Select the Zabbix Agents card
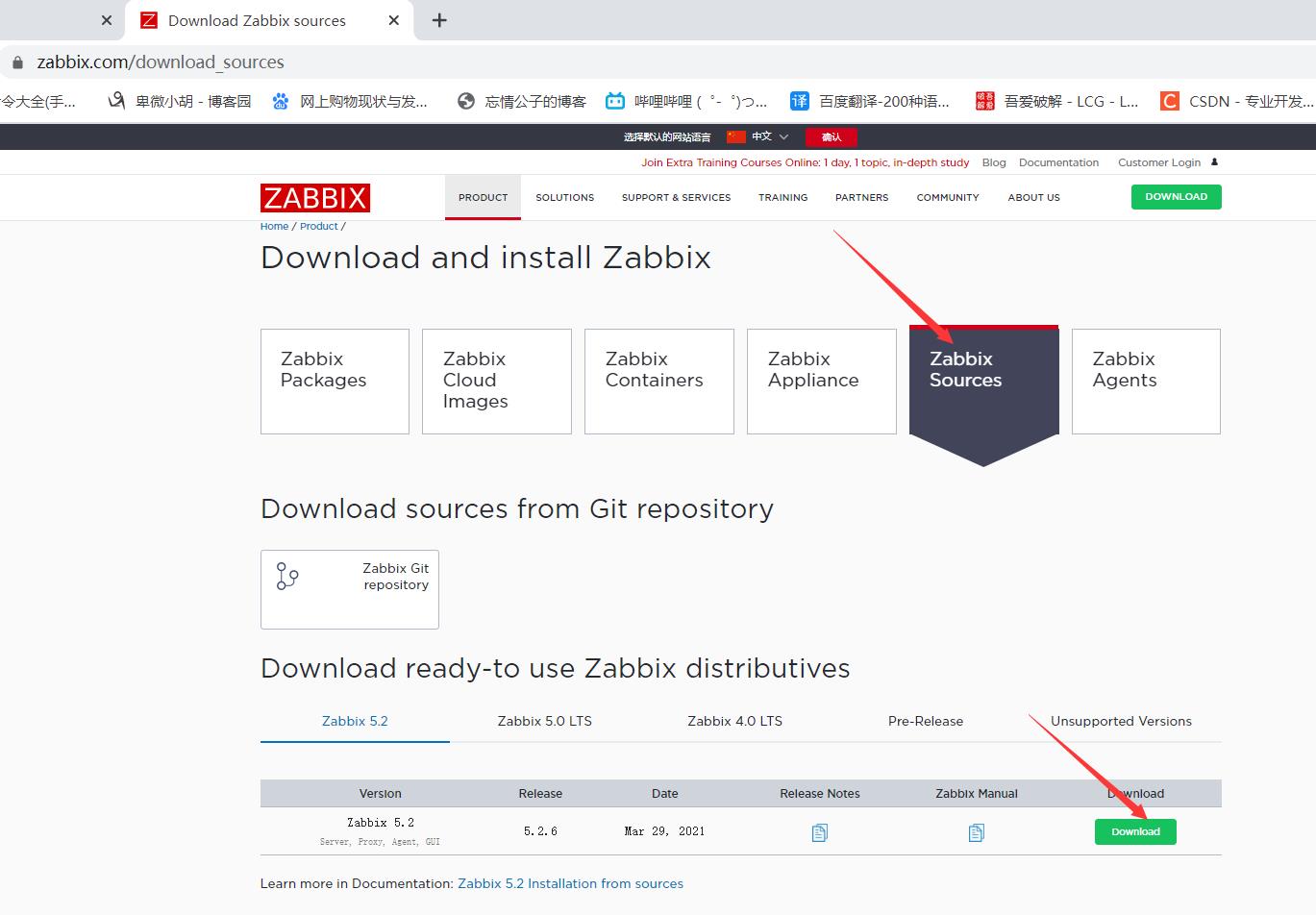1316x915 pixels. click(x=1146, y=382)
